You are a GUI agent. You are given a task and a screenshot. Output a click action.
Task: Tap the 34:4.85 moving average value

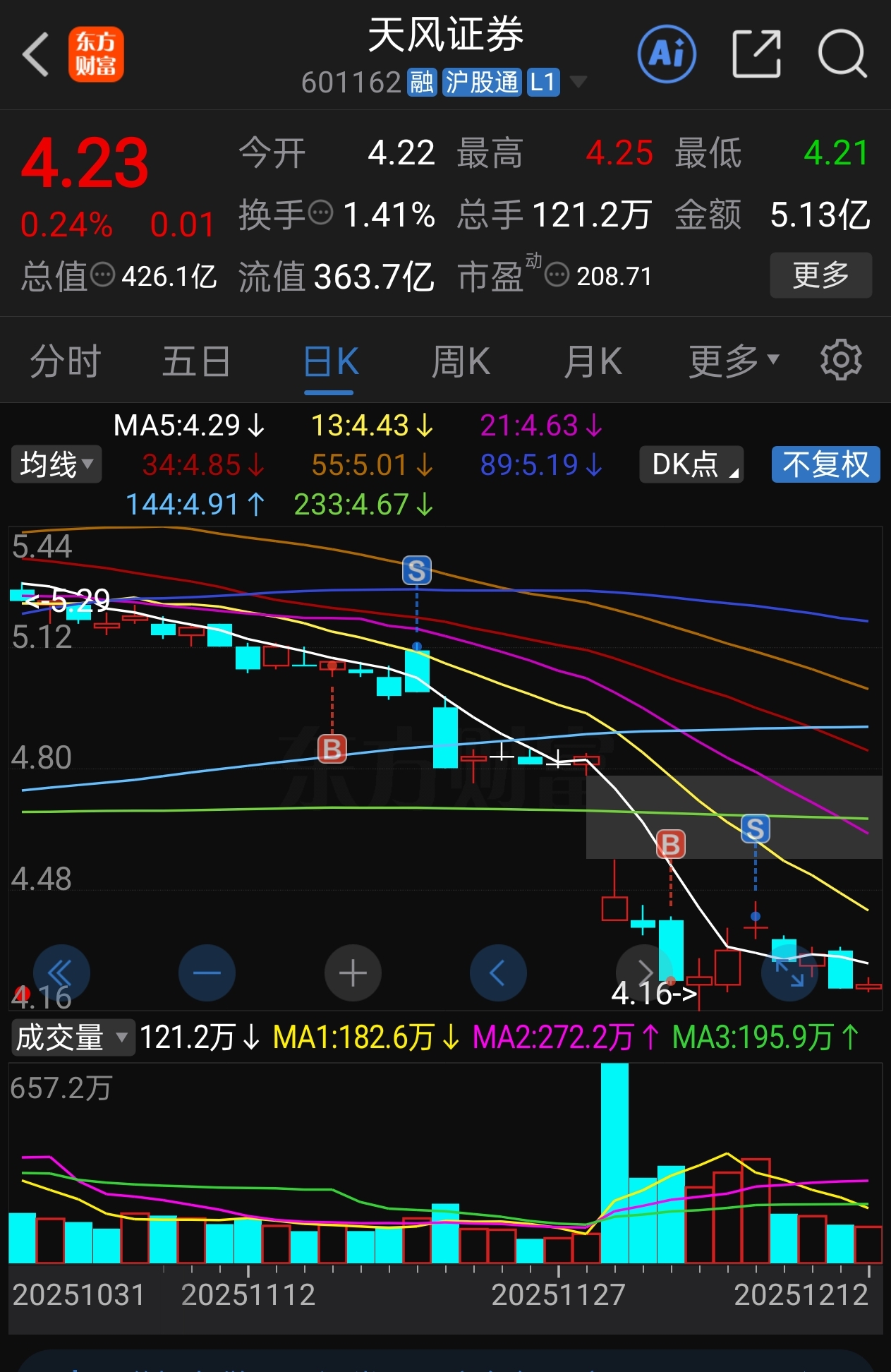[x=203, y=464]
